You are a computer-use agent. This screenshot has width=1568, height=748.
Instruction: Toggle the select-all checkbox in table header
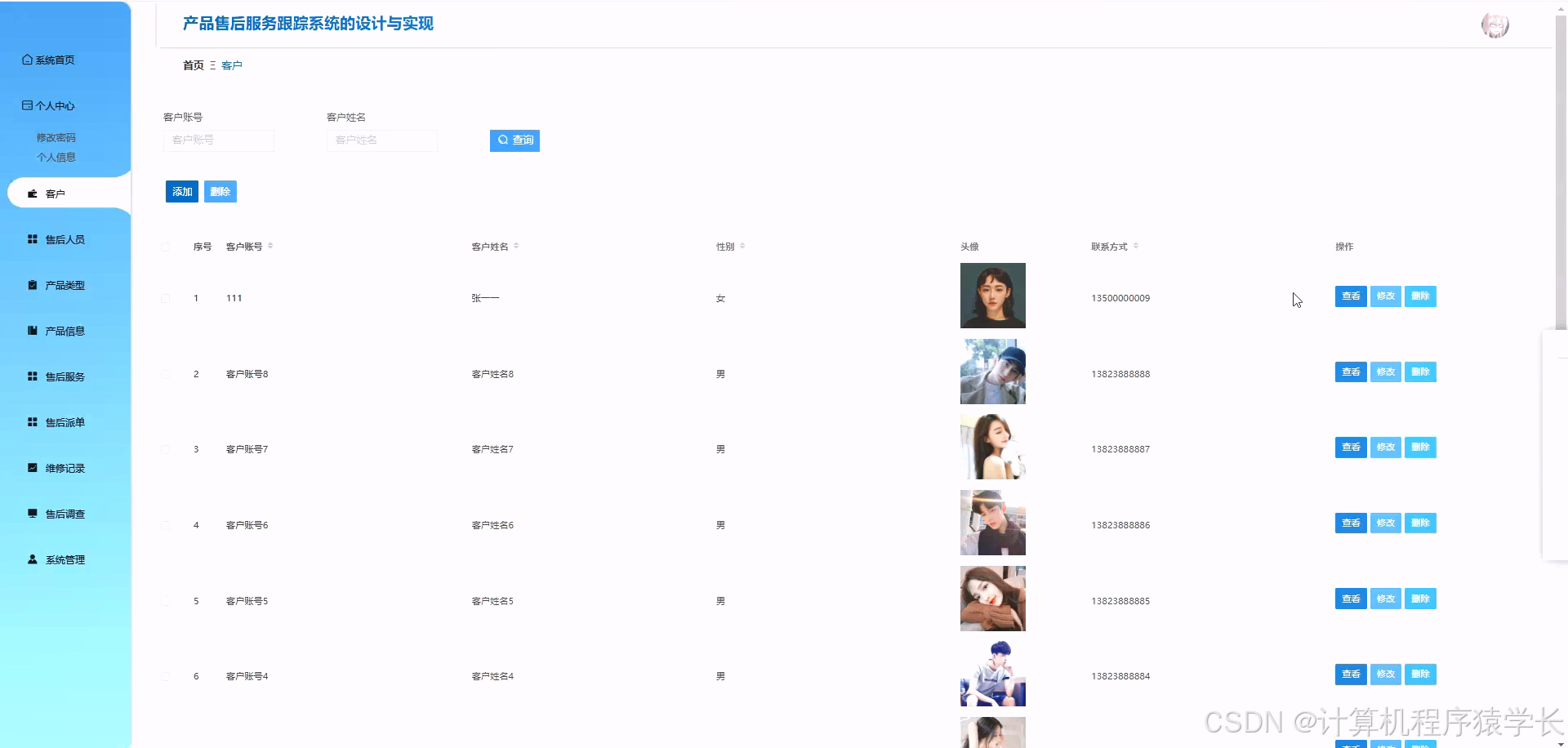pos(166,246)
